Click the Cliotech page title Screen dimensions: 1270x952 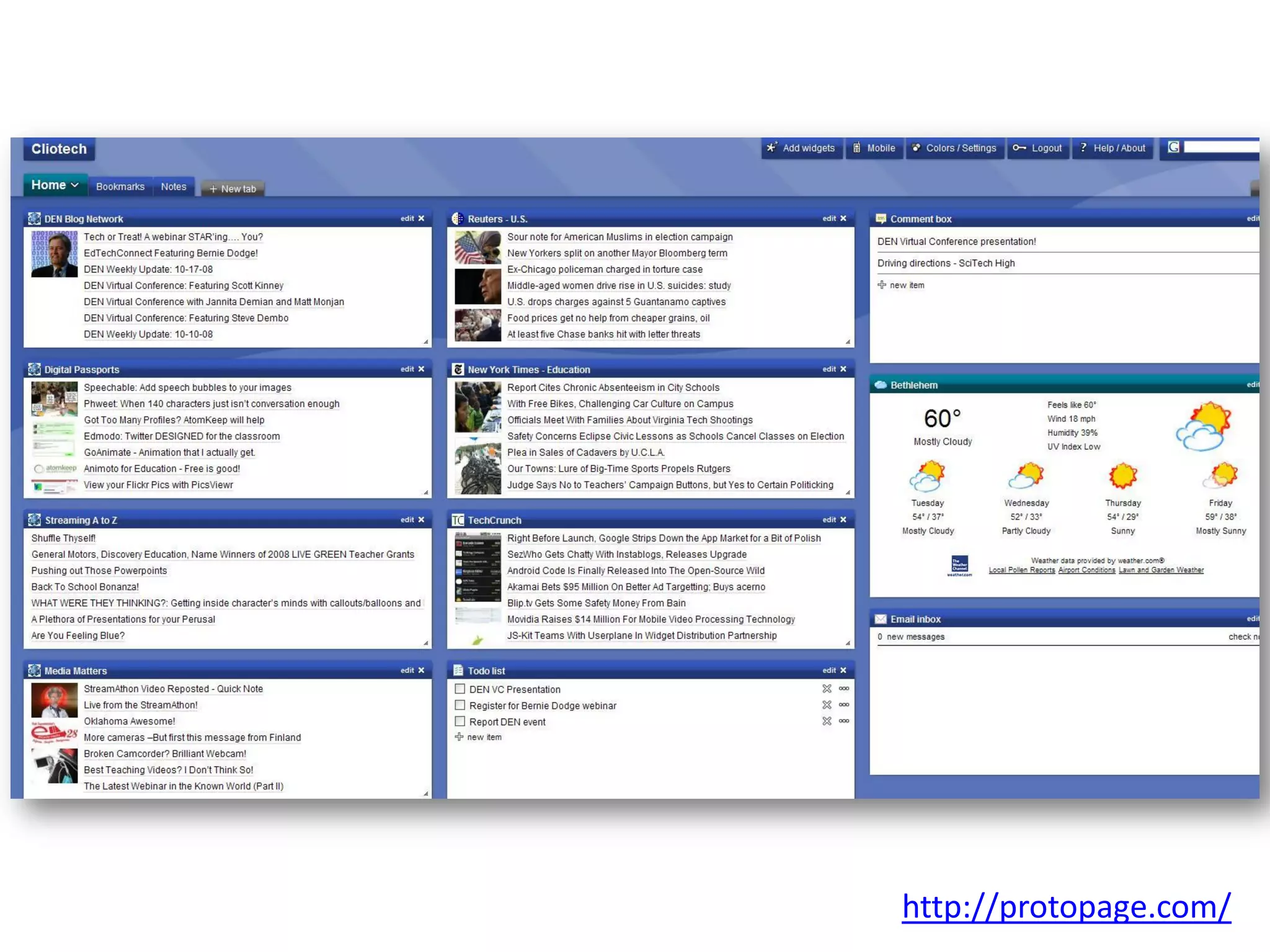59,149
